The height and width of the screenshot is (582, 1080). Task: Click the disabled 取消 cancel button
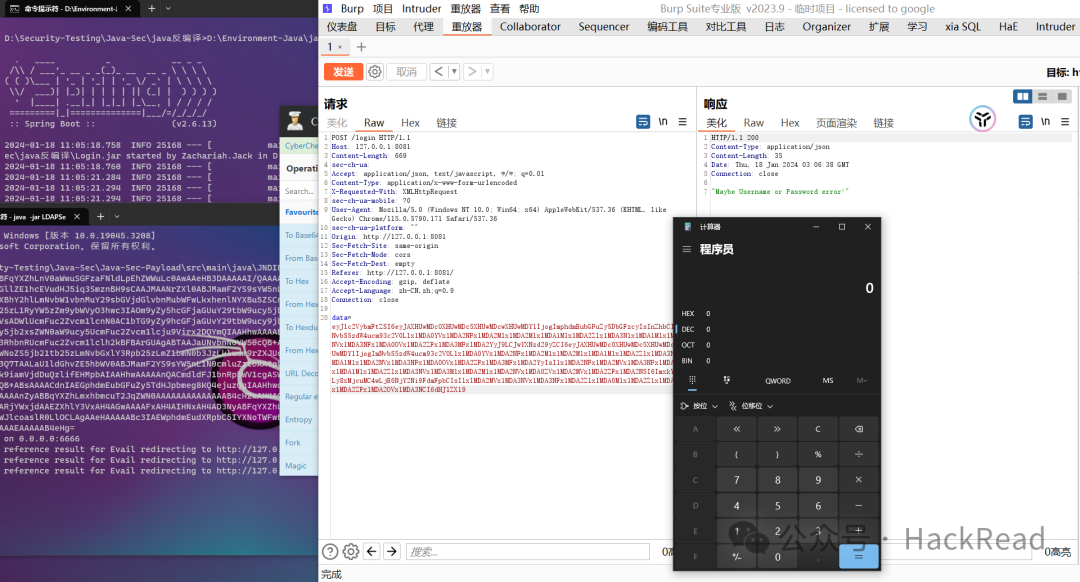tap(406, 72)
